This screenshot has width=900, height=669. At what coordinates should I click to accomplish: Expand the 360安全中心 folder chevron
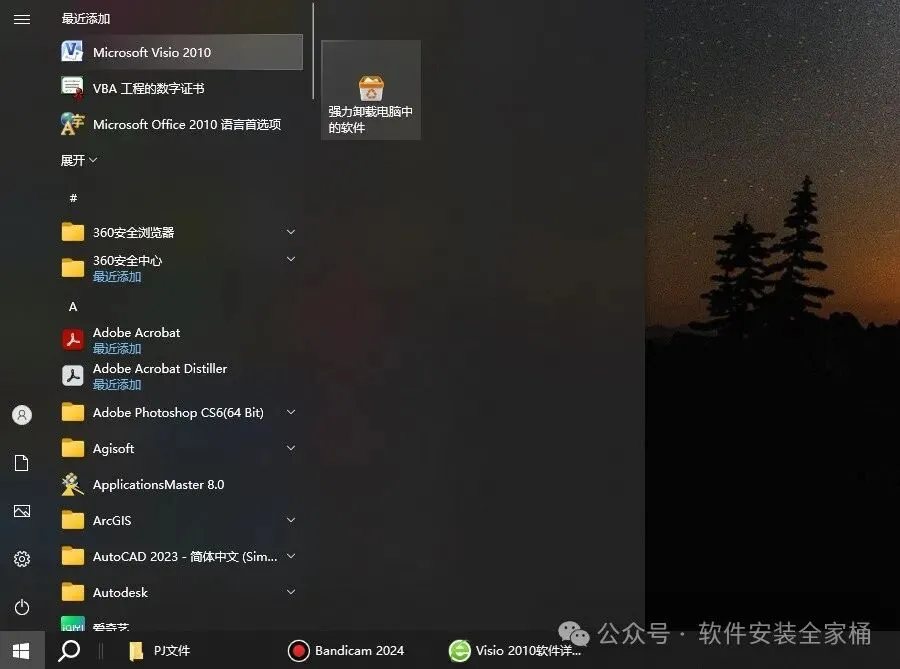pyautogui.click(x=291, y=259)
